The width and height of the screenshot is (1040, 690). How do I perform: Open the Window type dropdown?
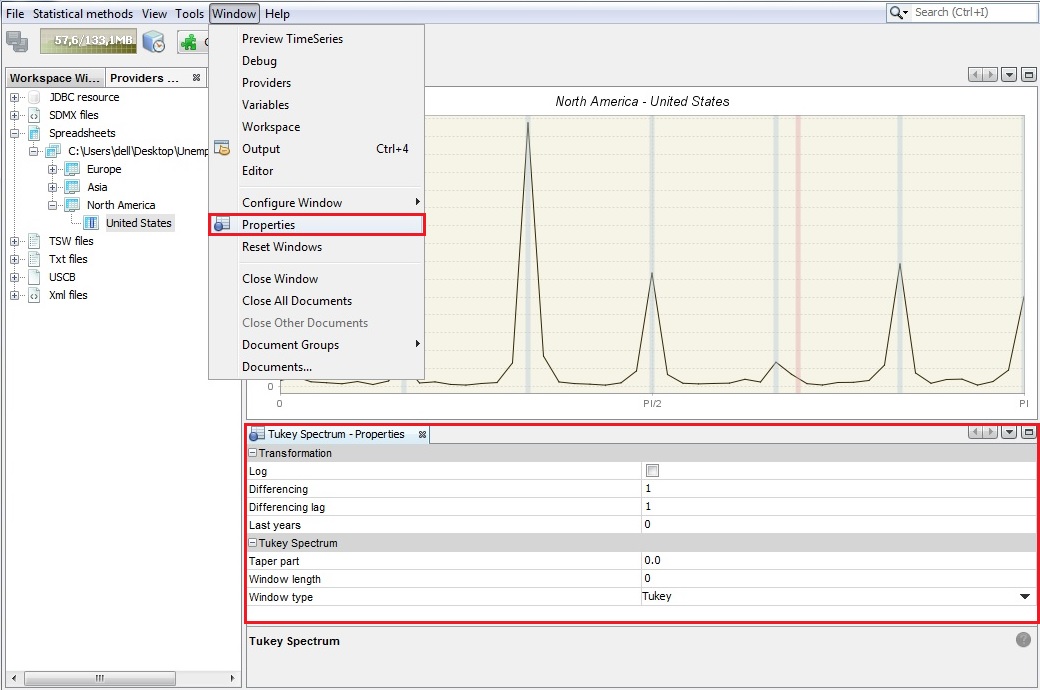point(1024,597)
